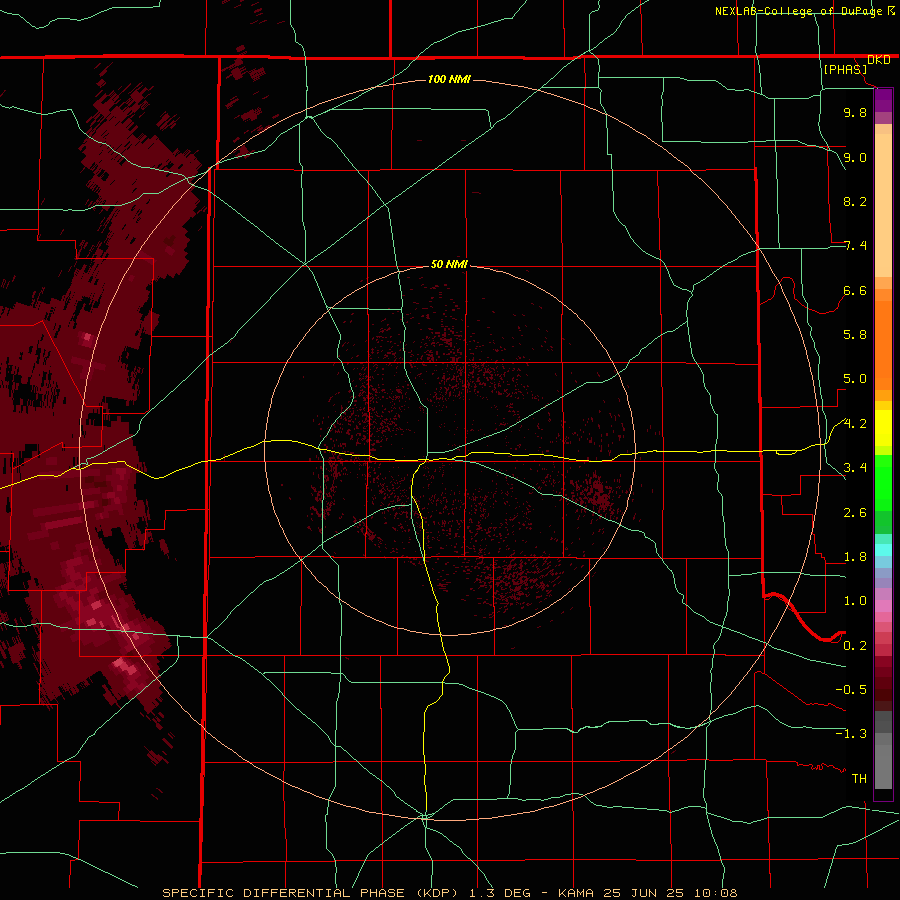Viewport: 900px width, 900px height.
Task: Click the 8.2 value on the scale
Action: click(855, 201)
